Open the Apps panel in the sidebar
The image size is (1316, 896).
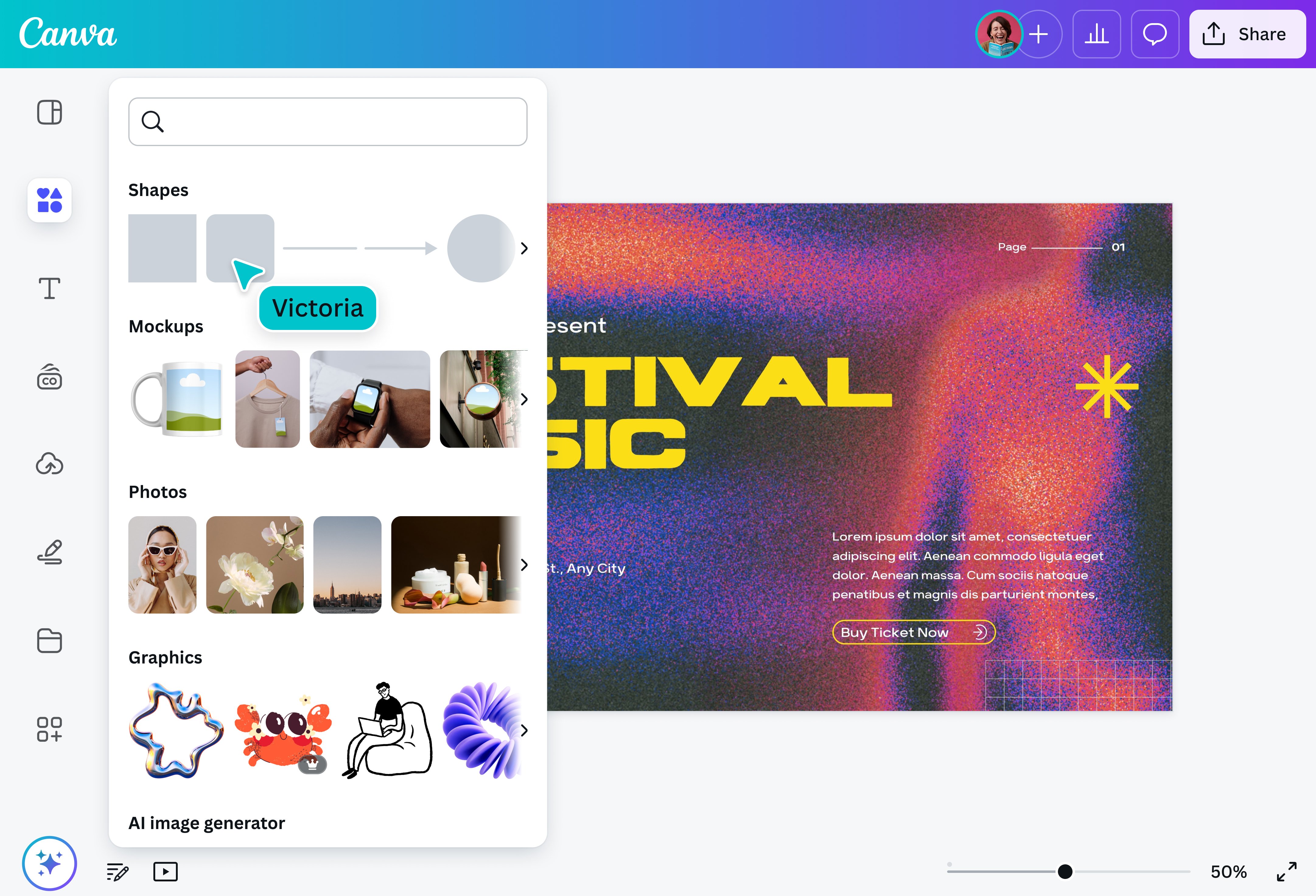coord(50,730)
